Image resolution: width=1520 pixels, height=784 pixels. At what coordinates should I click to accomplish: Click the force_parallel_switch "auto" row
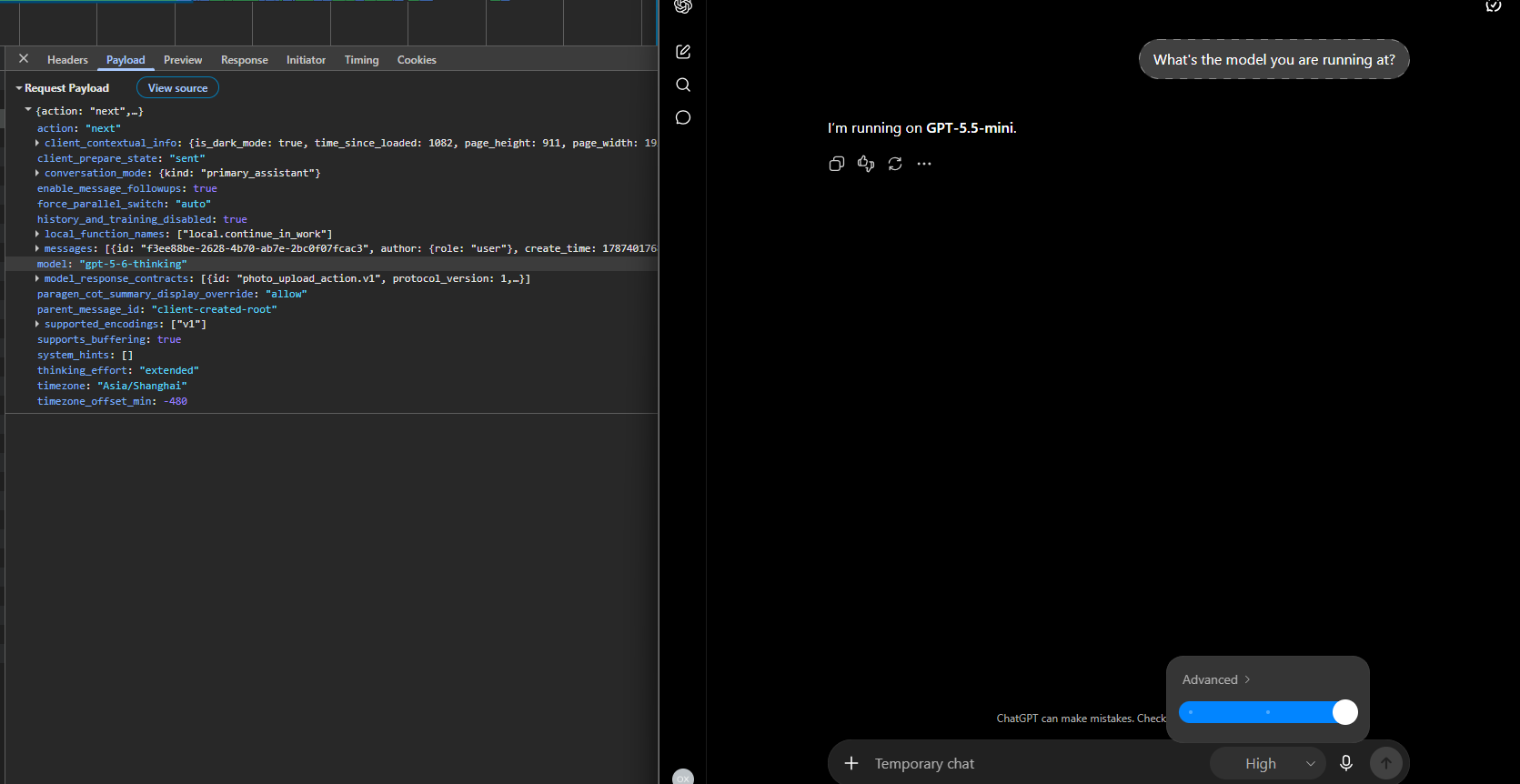[x=331, y=204]
